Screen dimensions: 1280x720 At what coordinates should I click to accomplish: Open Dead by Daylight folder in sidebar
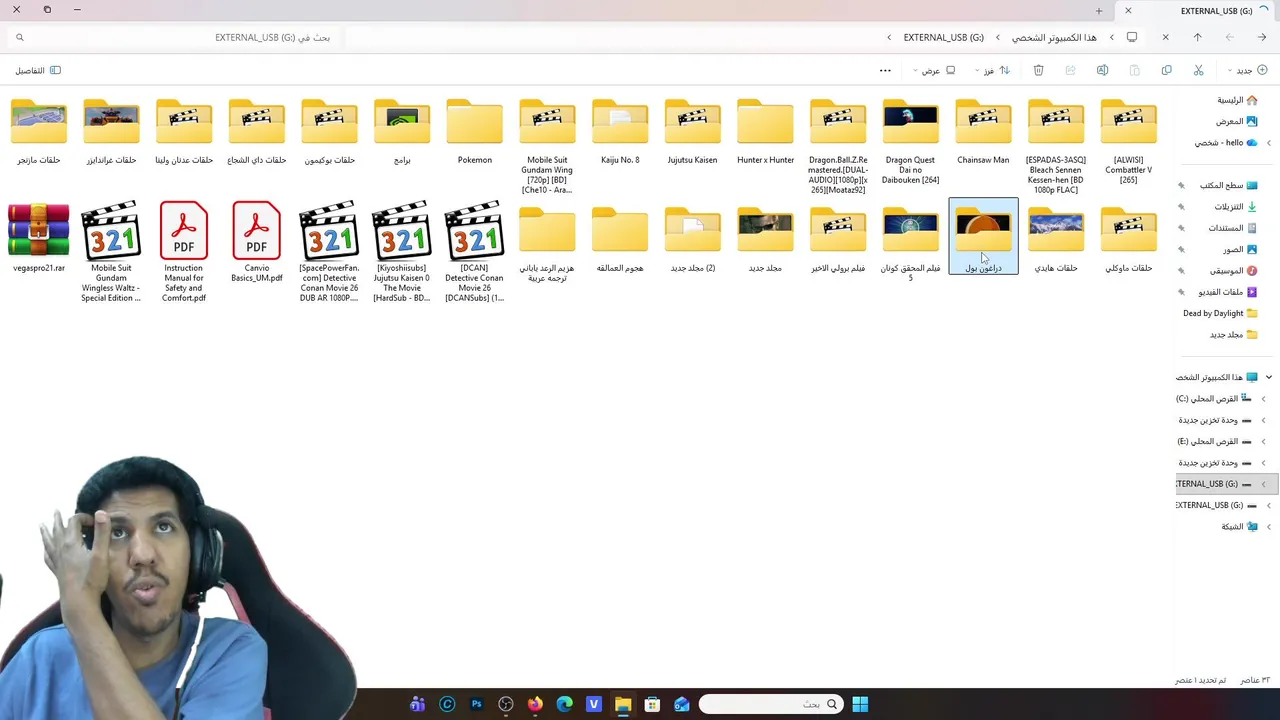tap(1220, 314)
